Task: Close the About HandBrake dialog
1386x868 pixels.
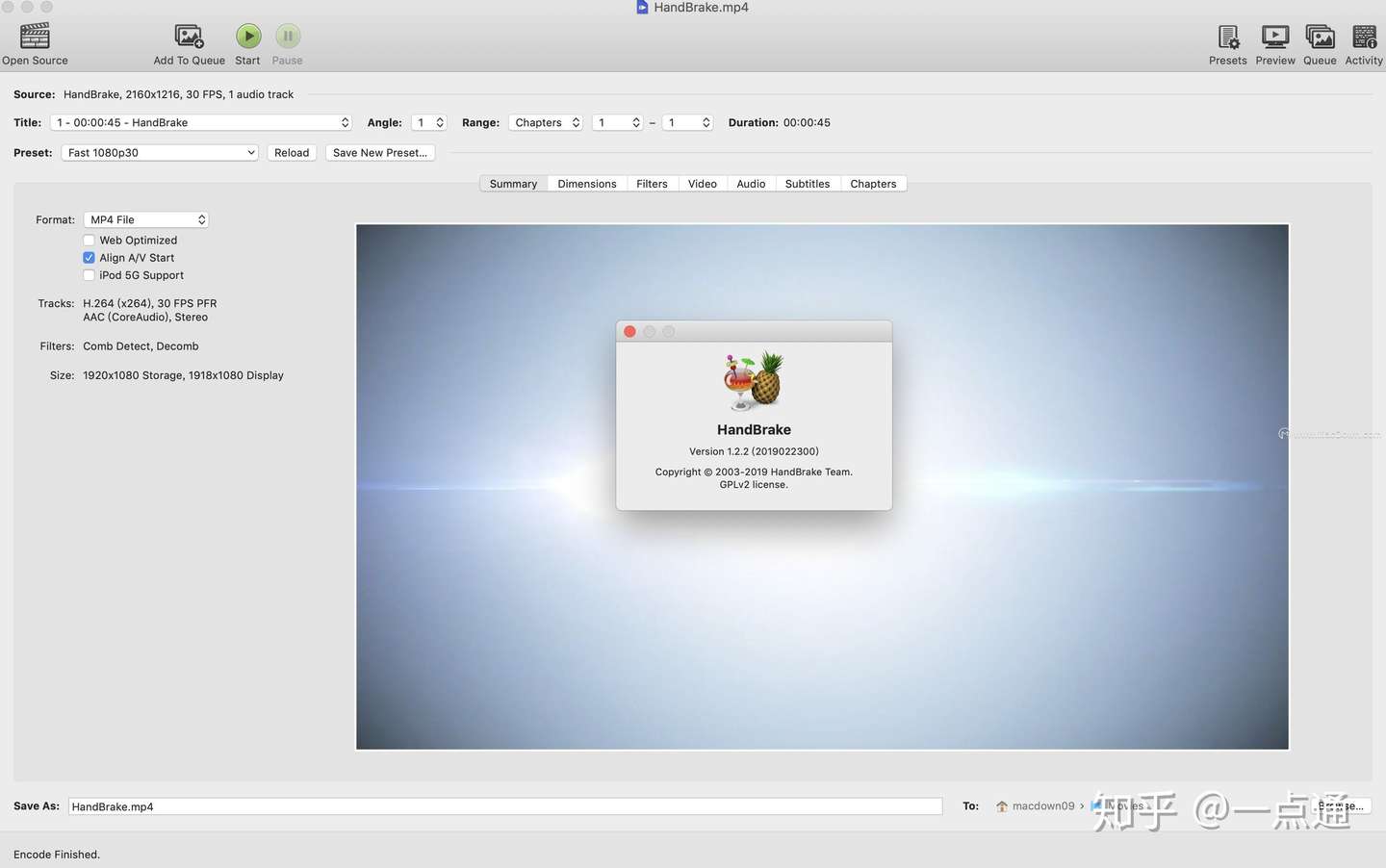Action: pyautogui.click(x=629, y=331)
